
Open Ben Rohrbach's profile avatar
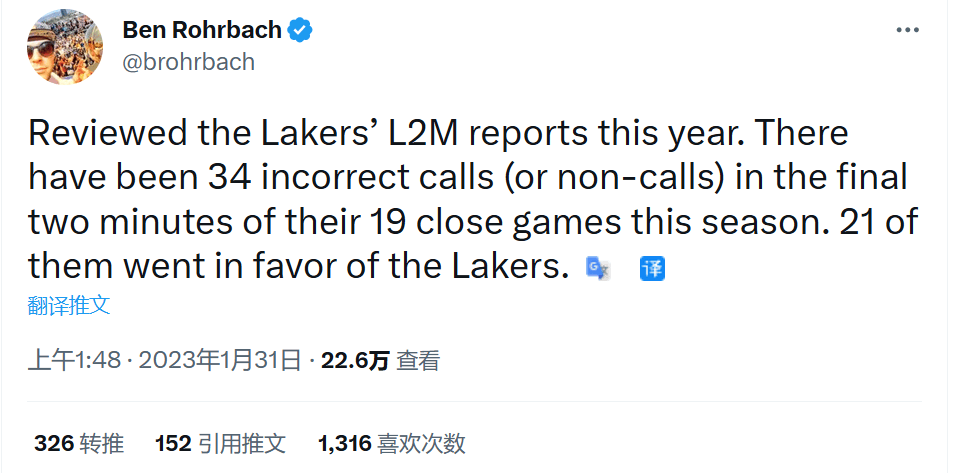(x=61, y=50)
